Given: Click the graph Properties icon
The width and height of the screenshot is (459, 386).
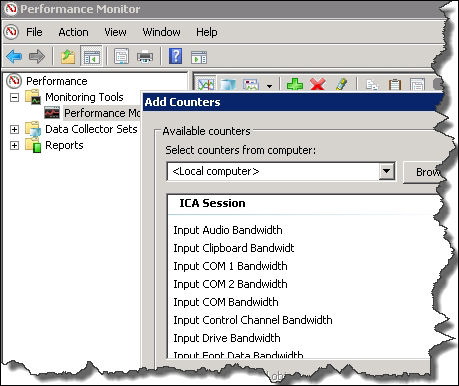Looking at the screenshot, I should 417,84.
